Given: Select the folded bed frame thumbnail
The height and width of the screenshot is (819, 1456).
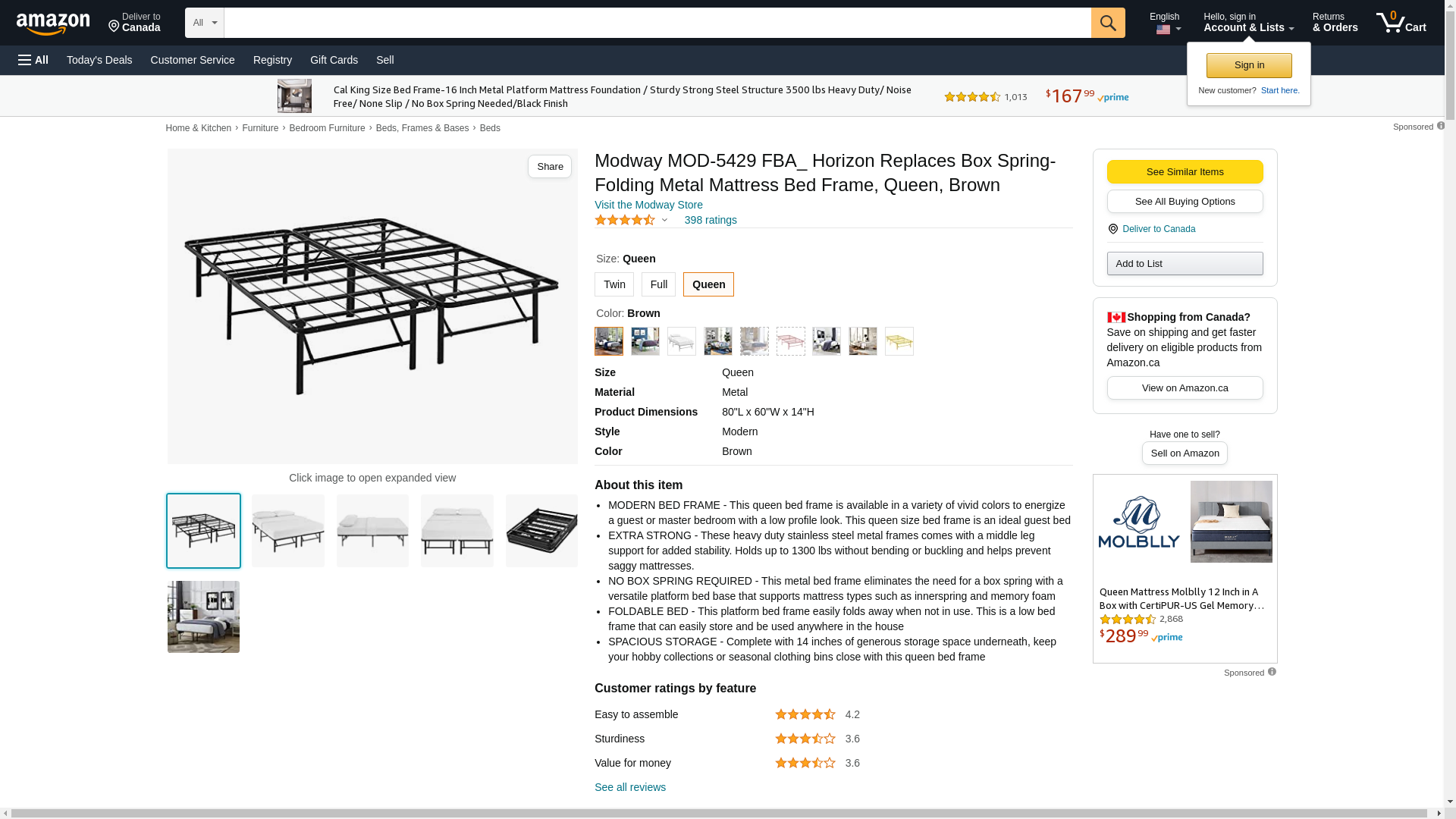Looking at the screenshot, I should 541,531.
